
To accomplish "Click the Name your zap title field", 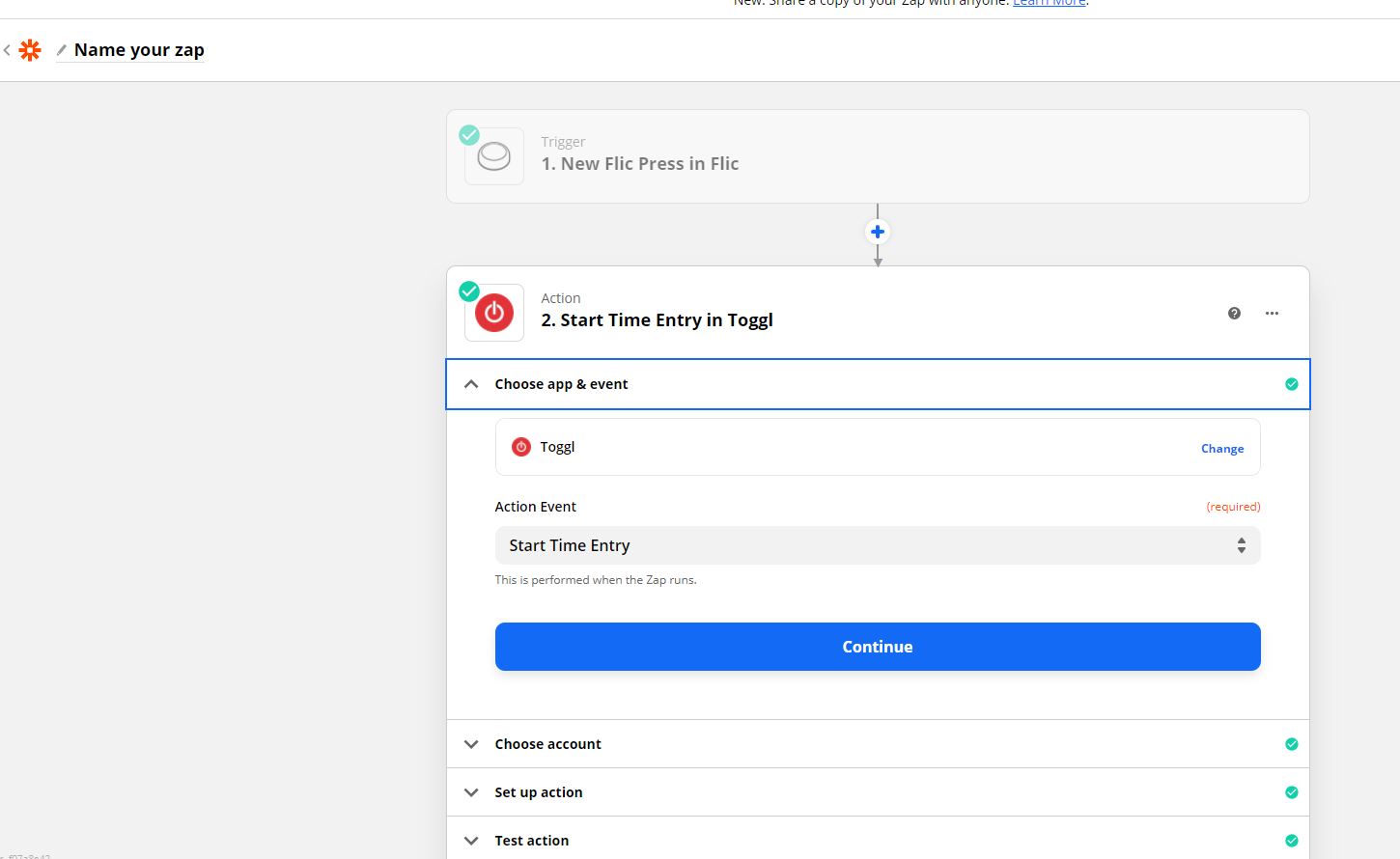I will click(x=139, y=50).
